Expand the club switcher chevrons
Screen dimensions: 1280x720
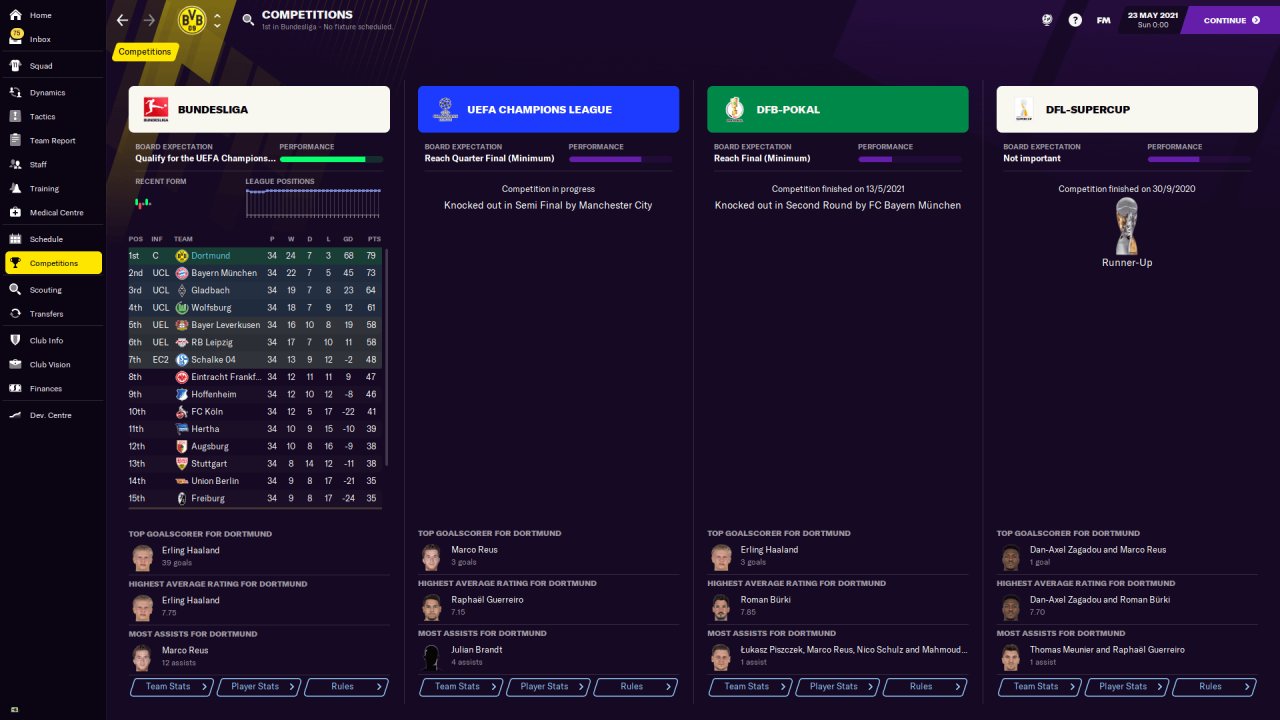coord(217,20)
